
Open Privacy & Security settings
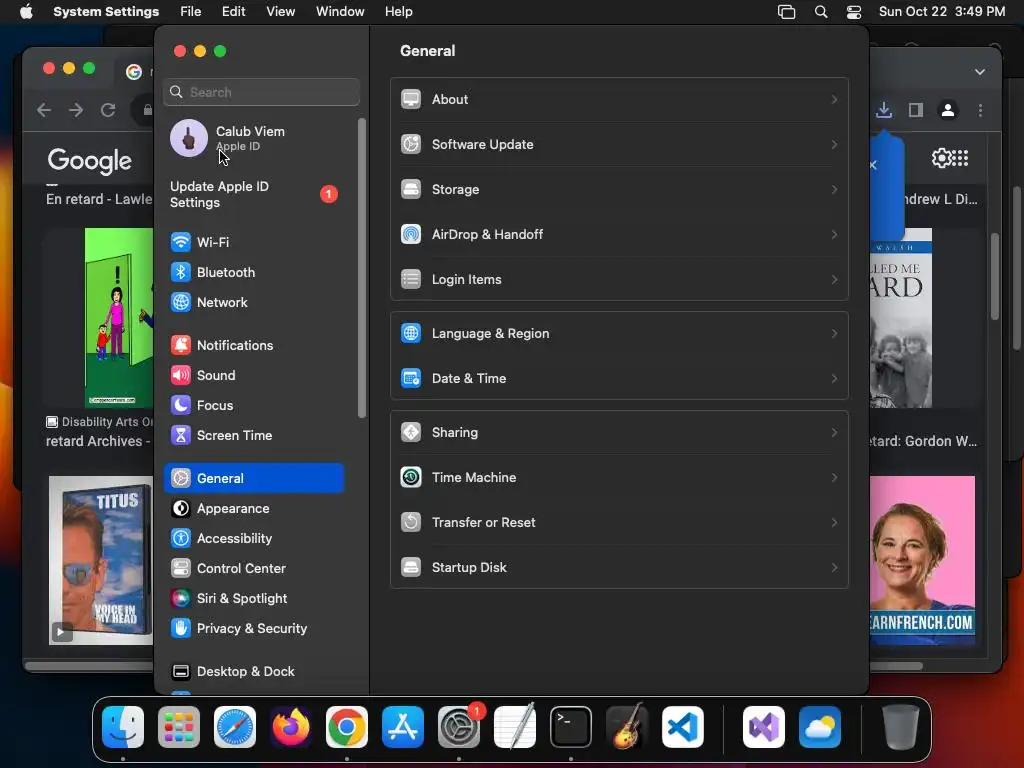253,629
